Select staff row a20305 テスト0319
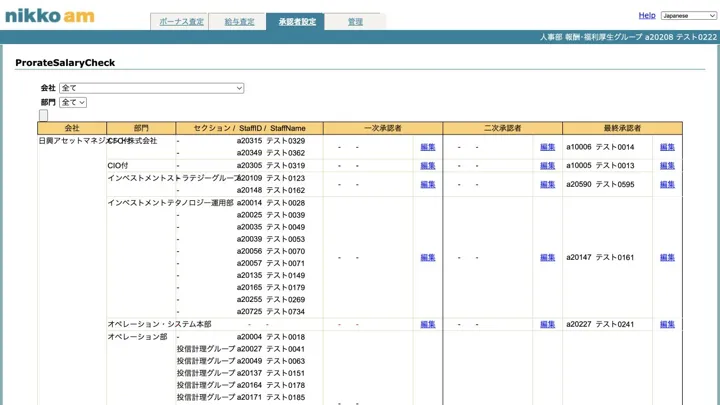The height and width of the screenshot is (405, 720). (x=271, y=165)
